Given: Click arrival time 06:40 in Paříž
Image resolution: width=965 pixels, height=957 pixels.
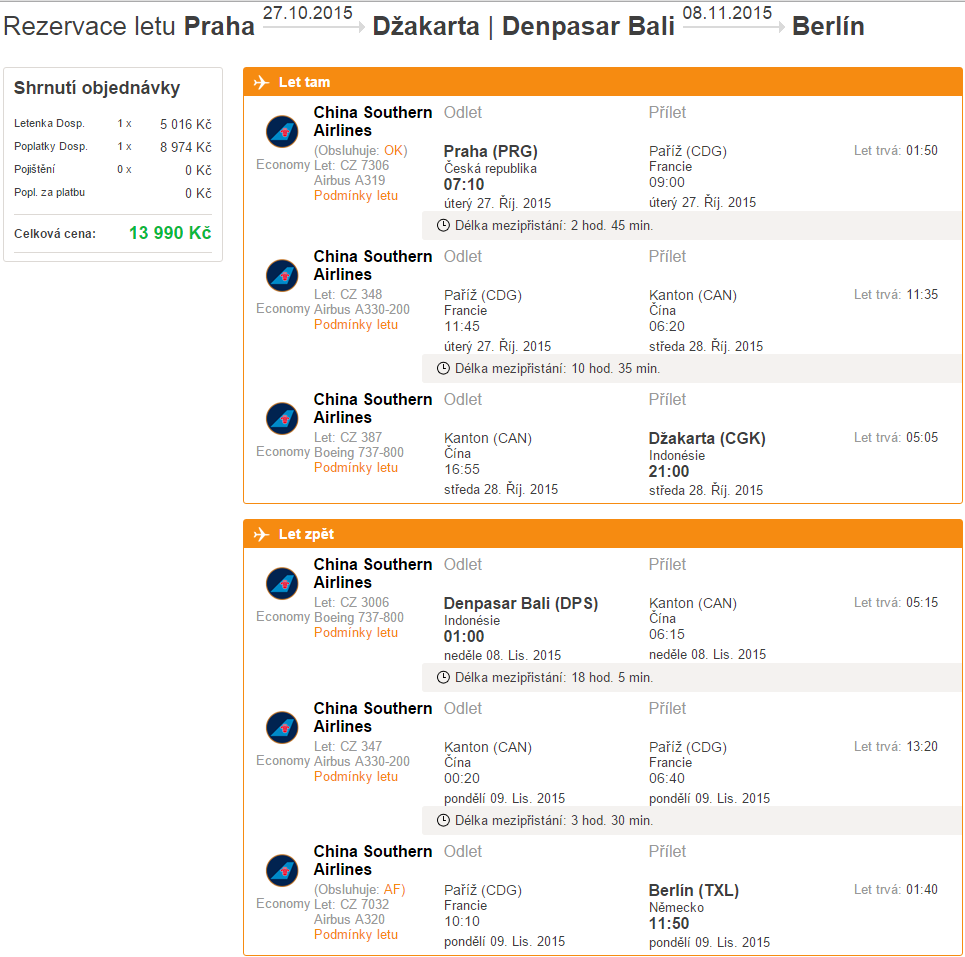Looking at the screenshot, I should 667,779.
